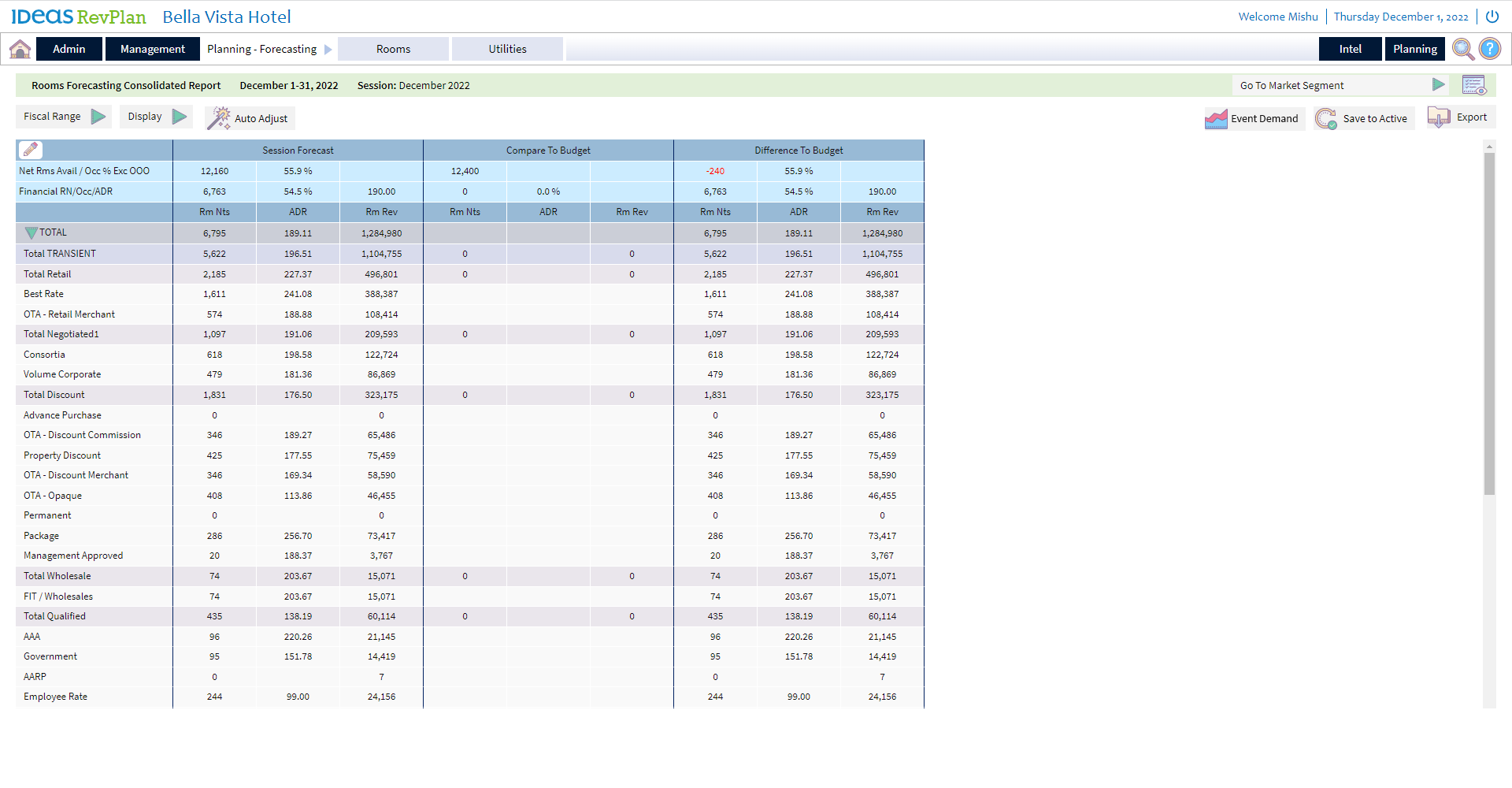The width and height of the screenshot is (1512, 788).
Task: Click the vertical scrollbar of the report
Action: click(1488, 323)
